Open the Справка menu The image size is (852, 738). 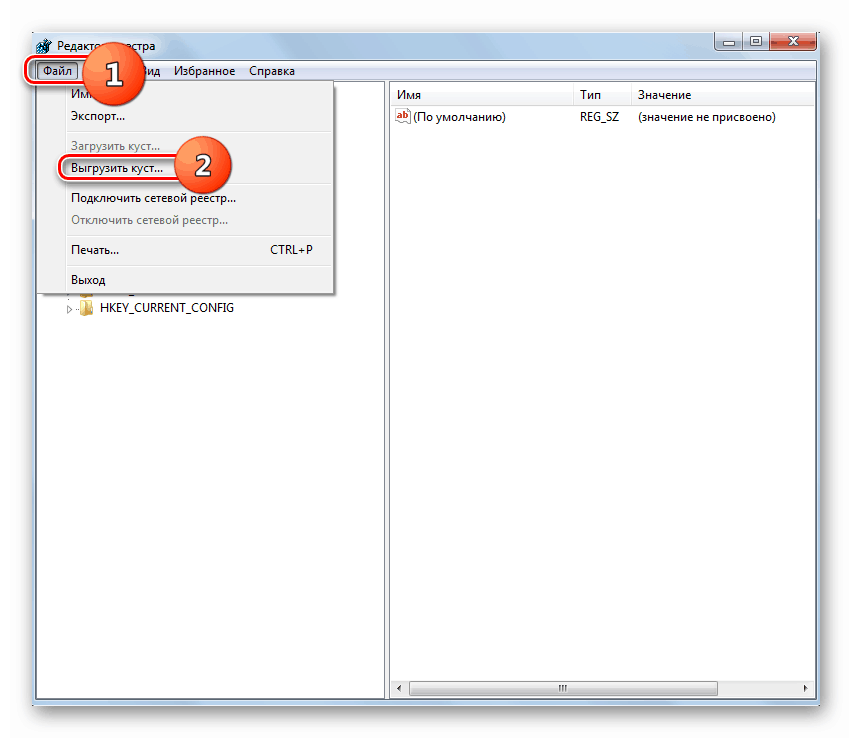click(272, 70)
